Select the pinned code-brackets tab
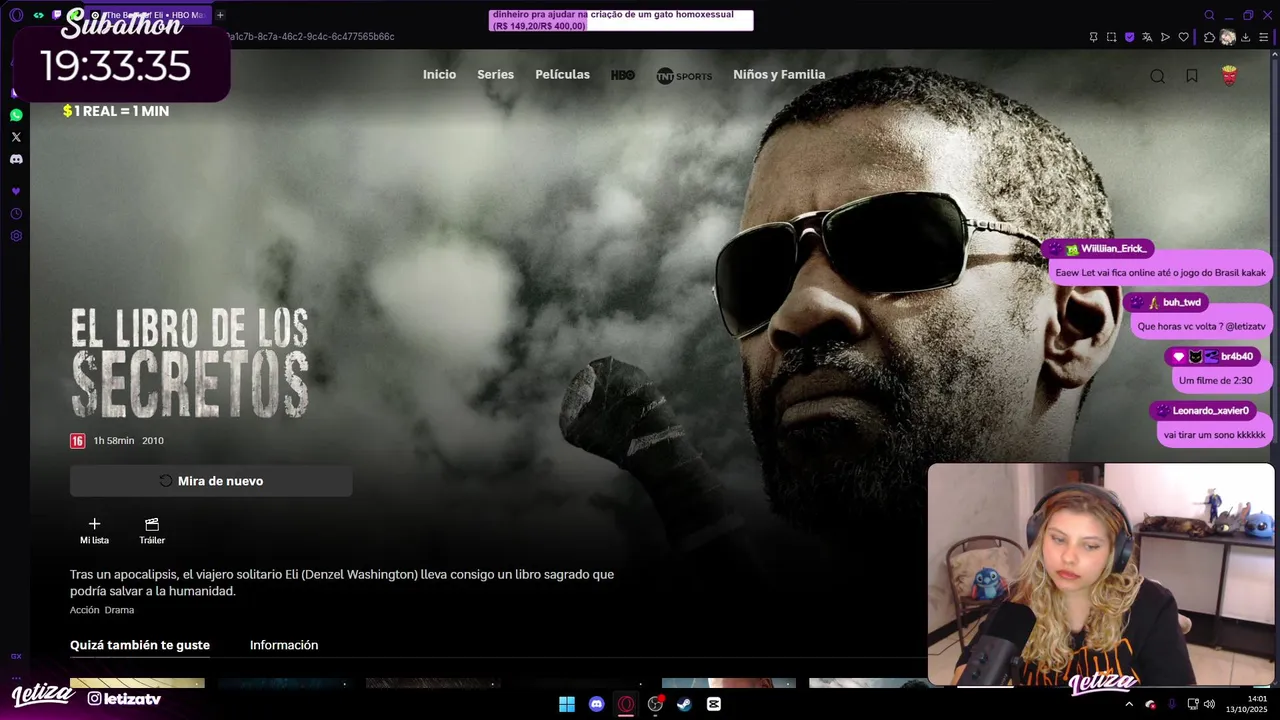 pos(38,15)
